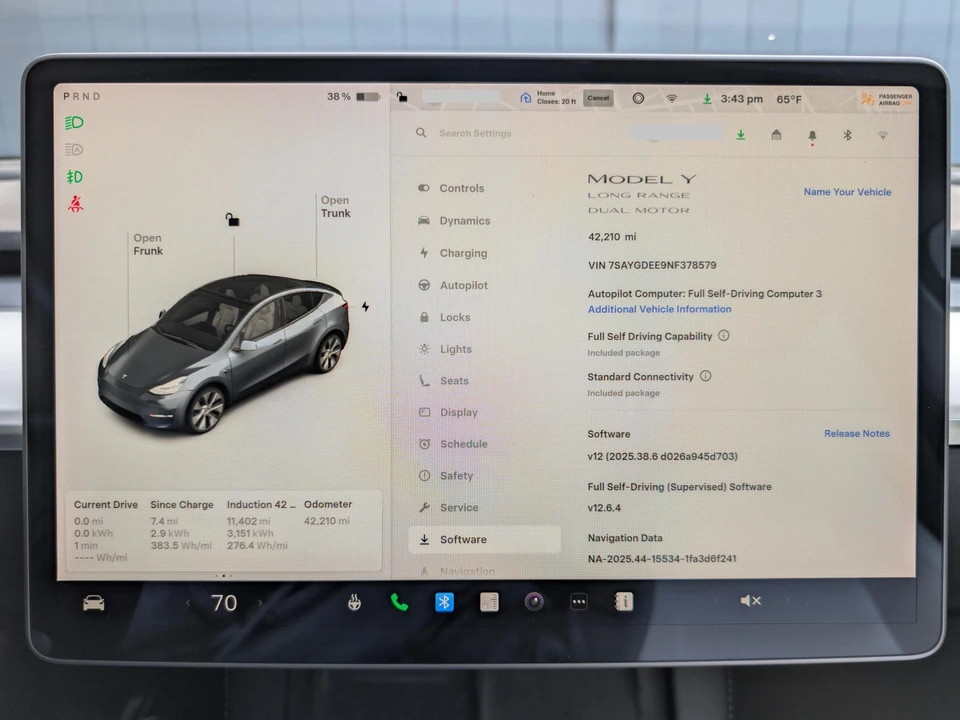The image size is (960, 720).
Task: Tap the car controls icon in bottom bar
Action: coord(94,604)
